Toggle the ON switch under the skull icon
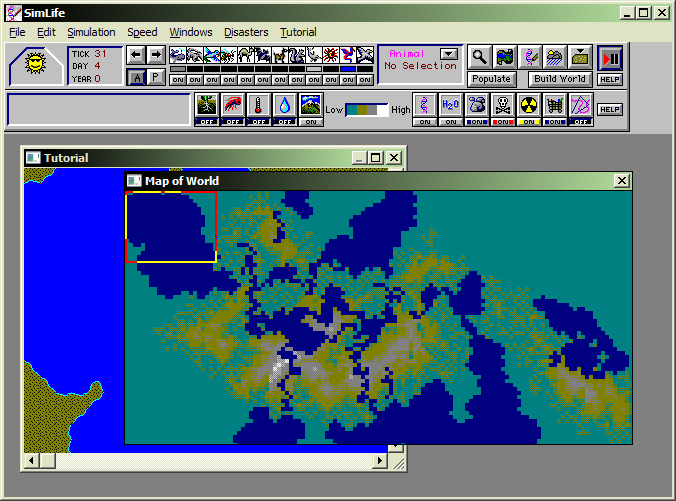 pyautogui.click(x=503, y=122)
